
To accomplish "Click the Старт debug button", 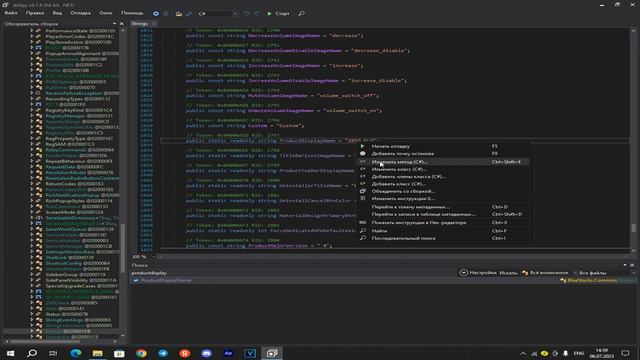I will 278,13.
